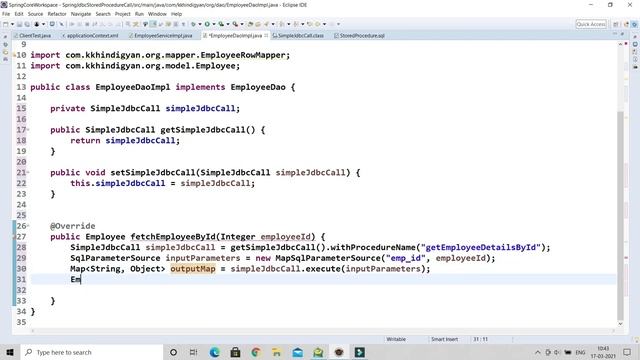Click the EmployeeRowMapper import line

(x=160, y=55)
